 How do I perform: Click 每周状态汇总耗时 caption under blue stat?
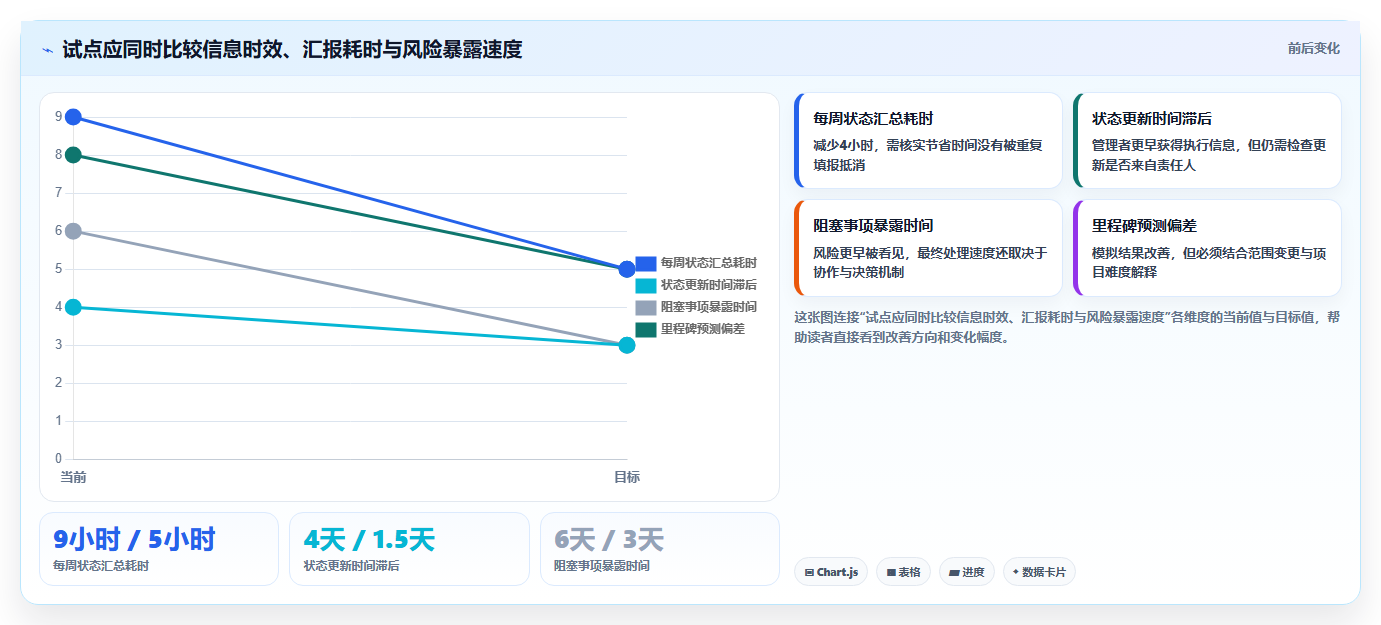(101, 566)
